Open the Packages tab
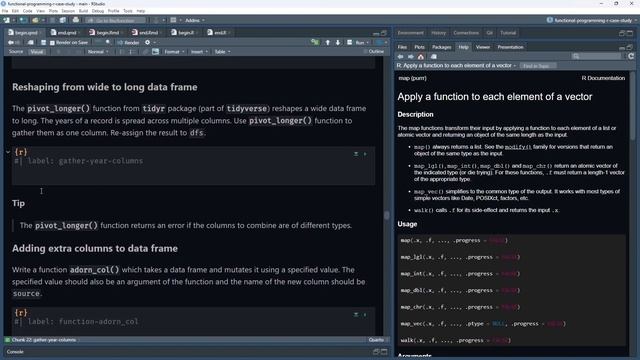The height and width of the screenshot is (360, 640). tap(442, 47)
